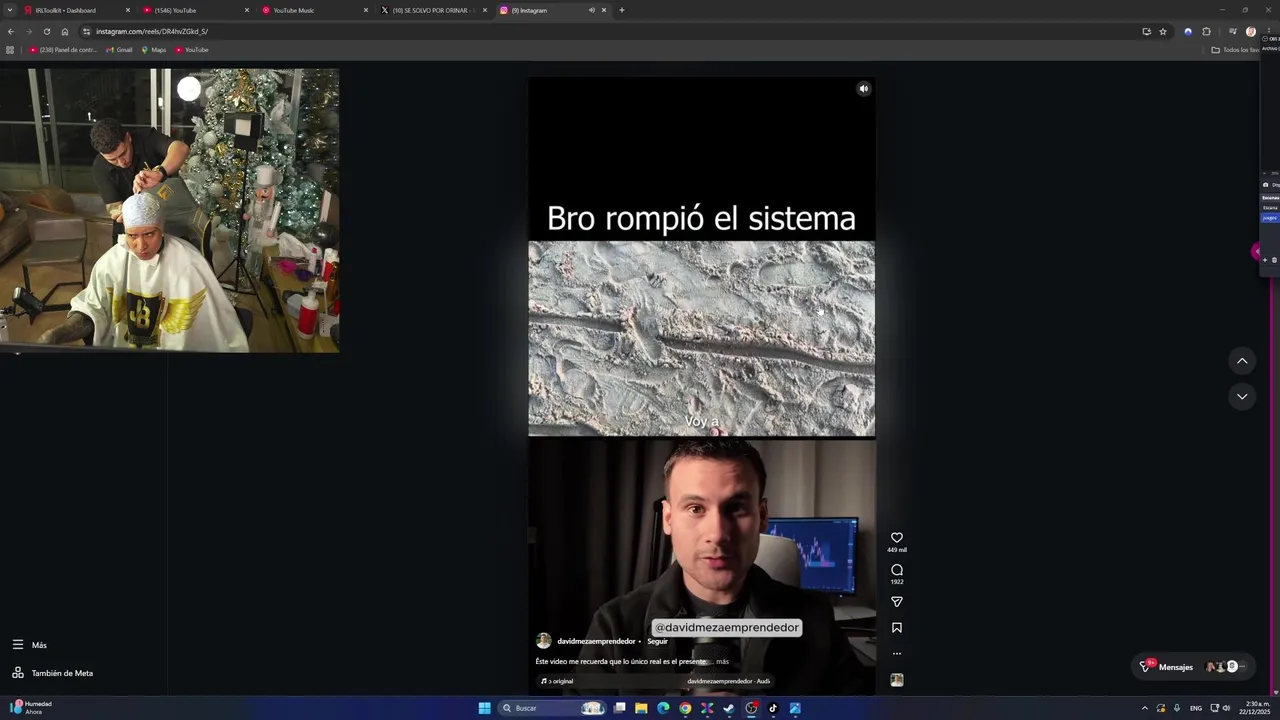
Task: Go to the previous reel with up chevron
Action: (x=1242, y=361)
